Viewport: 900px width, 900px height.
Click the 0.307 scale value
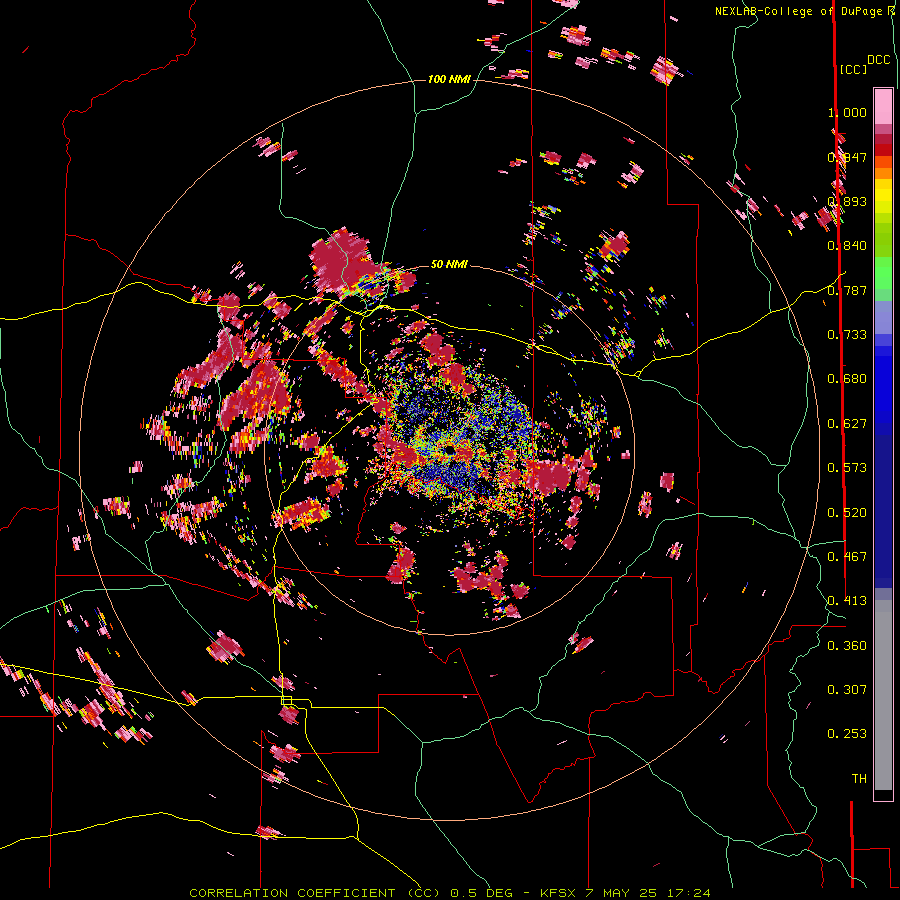coord(847,690)
